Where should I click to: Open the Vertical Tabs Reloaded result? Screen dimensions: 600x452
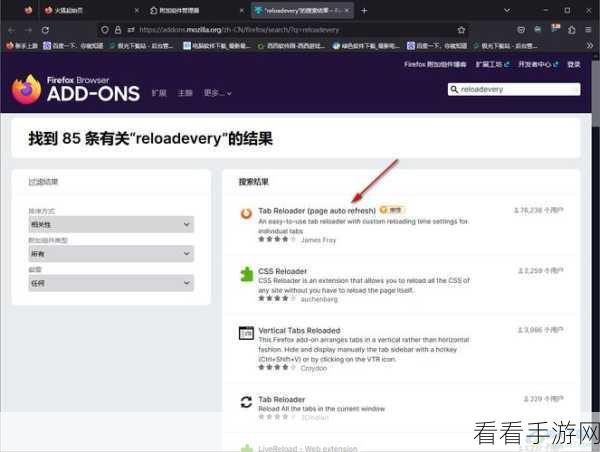pos(299,331)
